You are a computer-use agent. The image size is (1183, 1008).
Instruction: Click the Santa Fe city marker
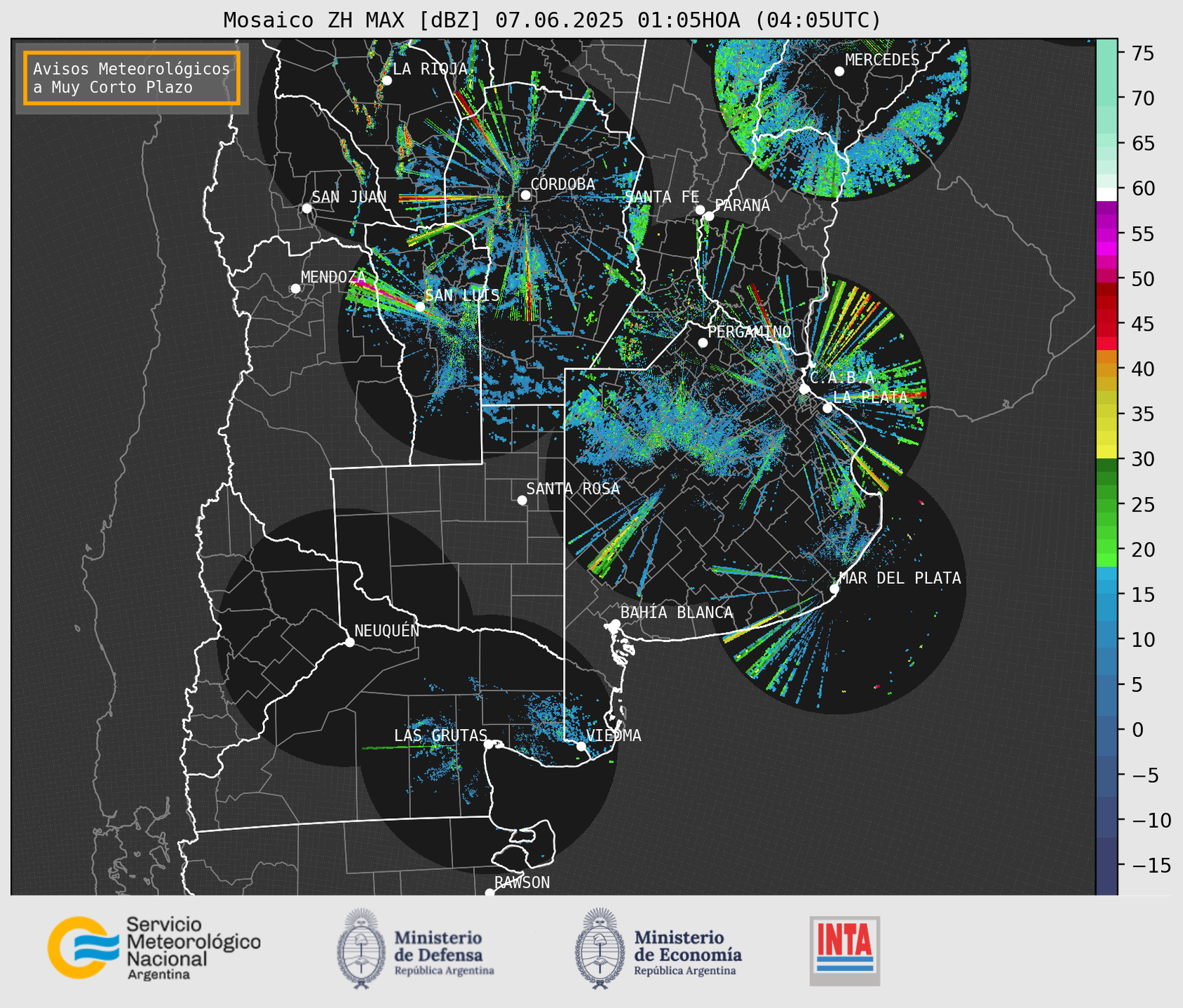pos(700,210)
